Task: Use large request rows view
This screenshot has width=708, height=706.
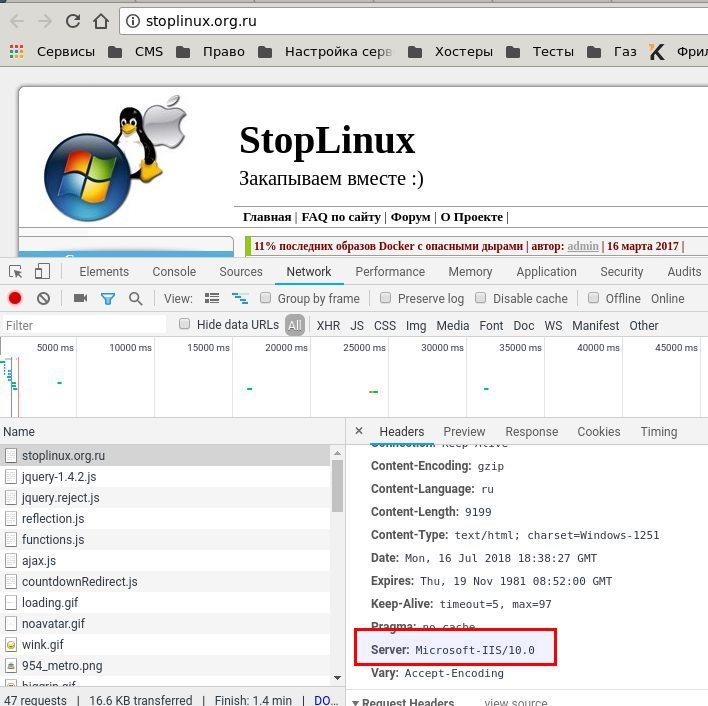Action: [212, 298]
